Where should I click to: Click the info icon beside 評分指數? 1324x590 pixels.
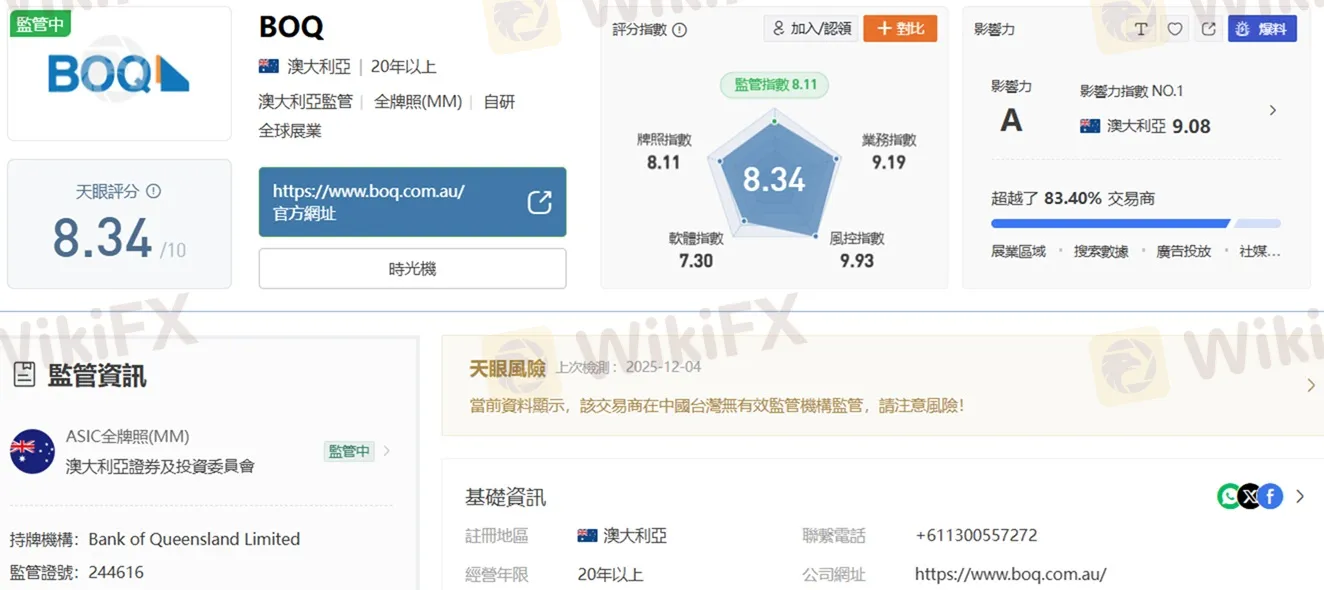tap(681, 29)
